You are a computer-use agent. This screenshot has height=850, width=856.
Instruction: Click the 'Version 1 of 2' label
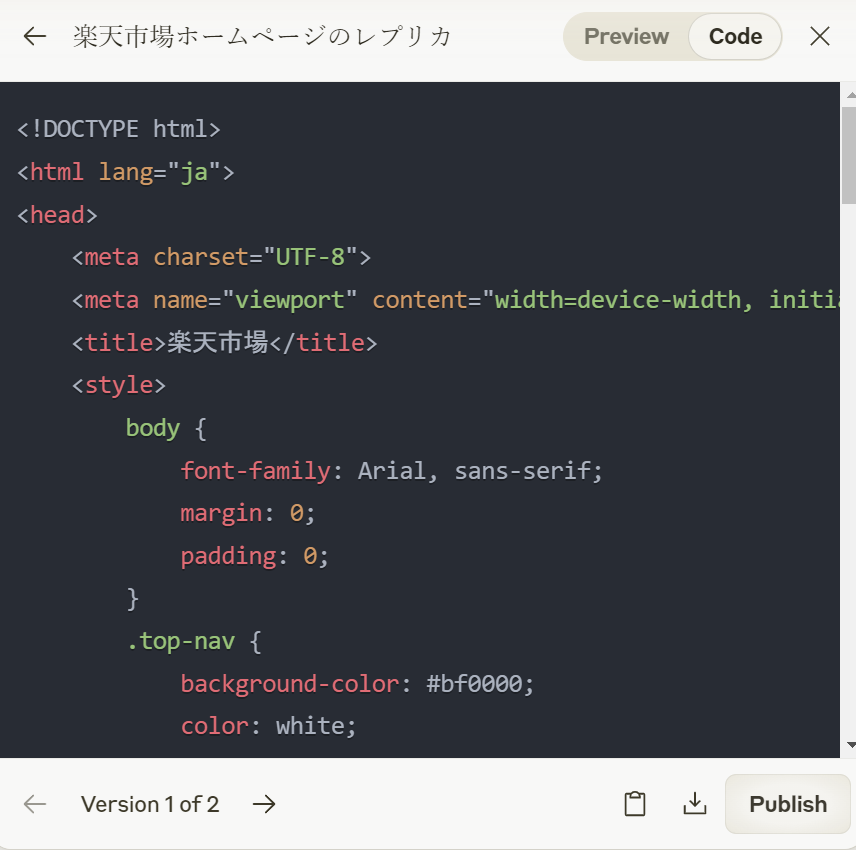[150, 804]
